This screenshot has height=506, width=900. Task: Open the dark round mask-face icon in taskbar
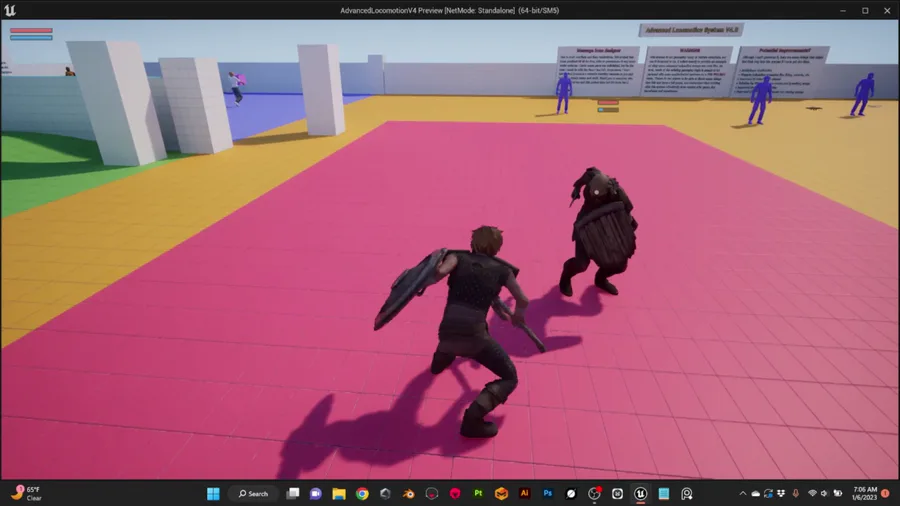pyautogui.click(x=432, y=493)
